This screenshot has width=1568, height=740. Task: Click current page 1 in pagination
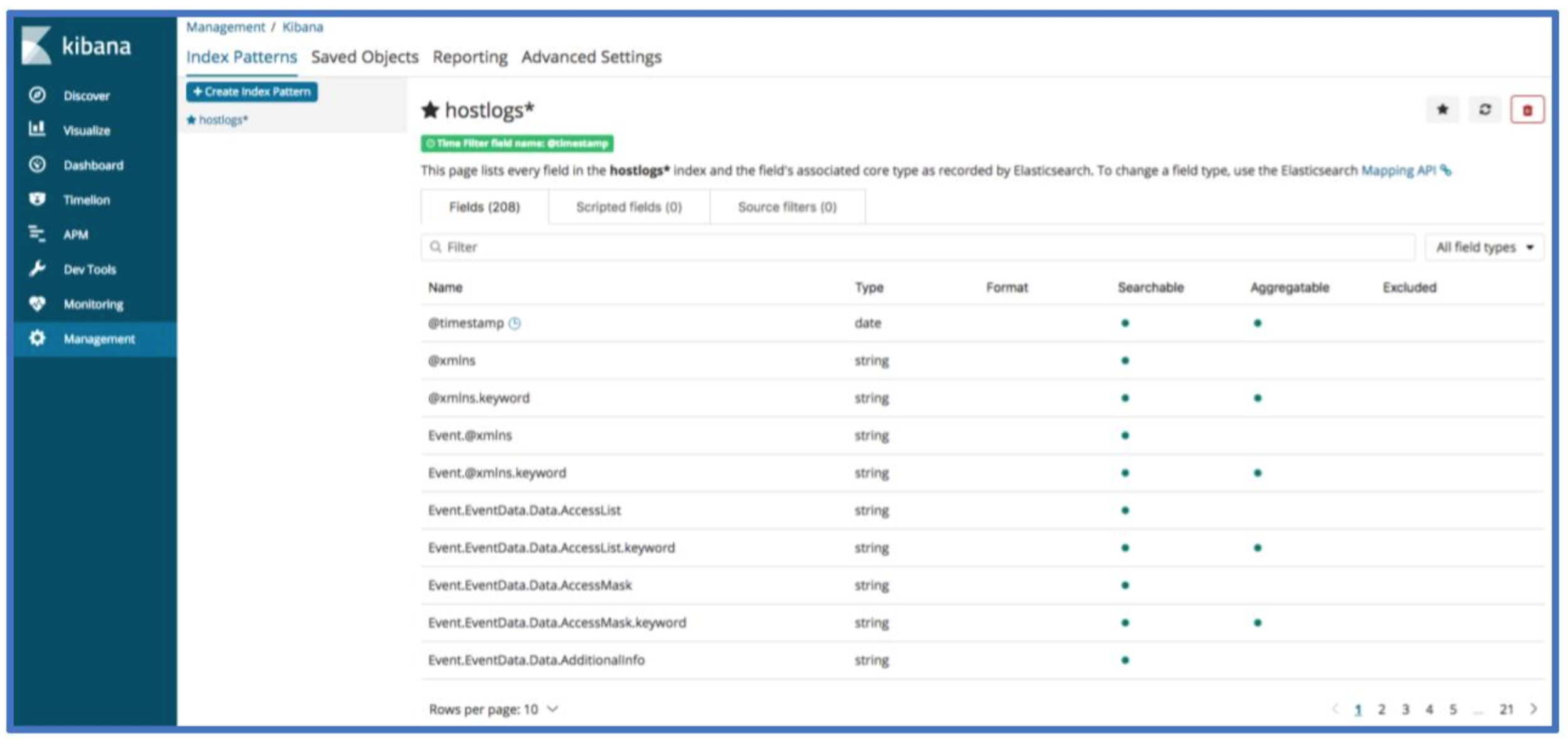[x=1357, y=709]
